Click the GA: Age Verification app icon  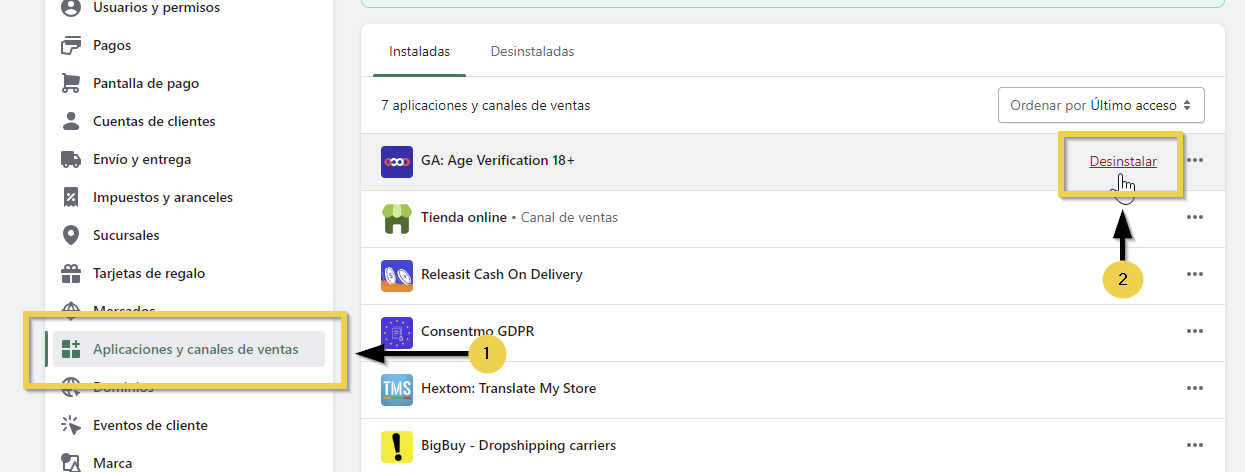[397, 161]
